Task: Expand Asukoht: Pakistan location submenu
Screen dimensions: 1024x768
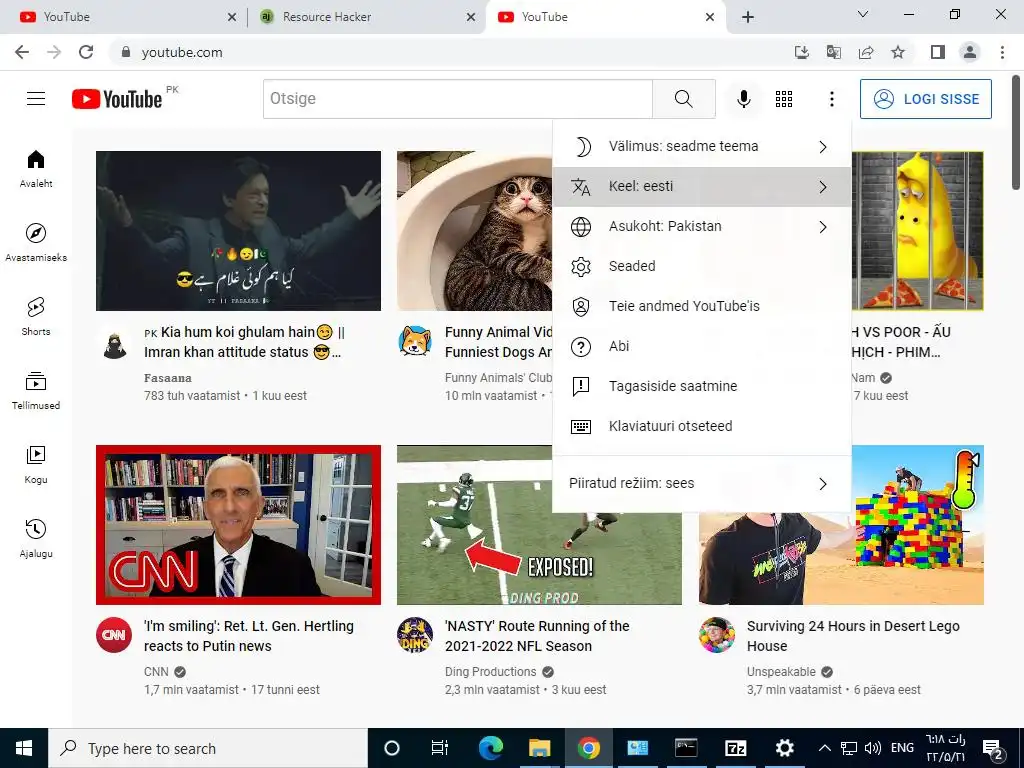Action: [x=701, y=227]
